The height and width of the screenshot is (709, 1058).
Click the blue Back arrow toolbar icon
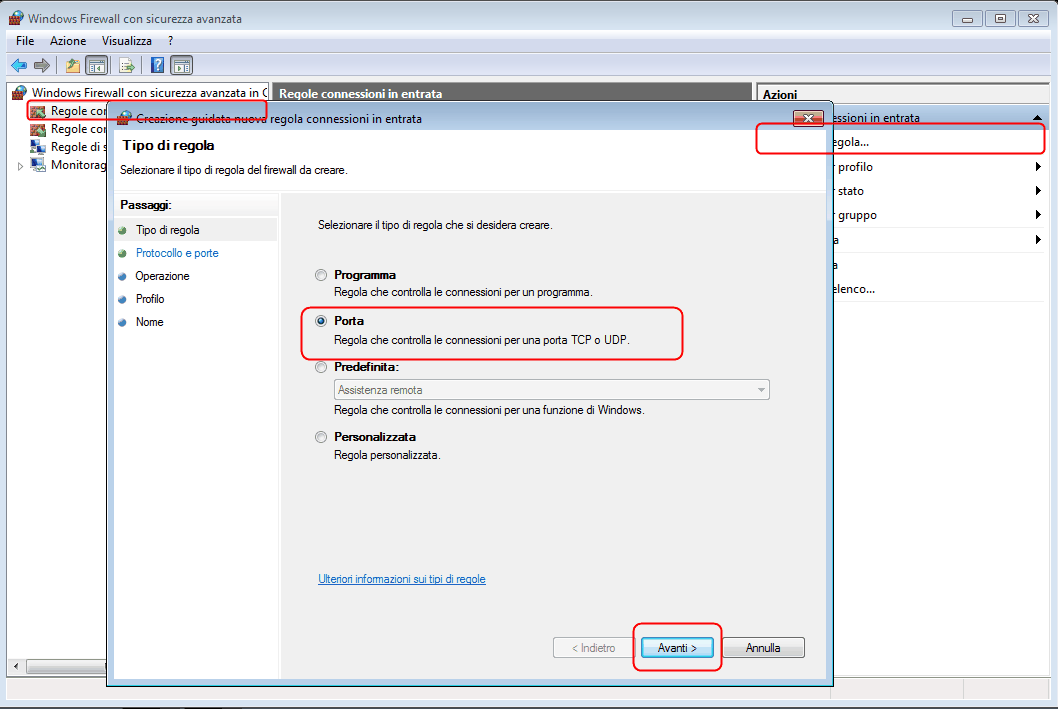19,65
